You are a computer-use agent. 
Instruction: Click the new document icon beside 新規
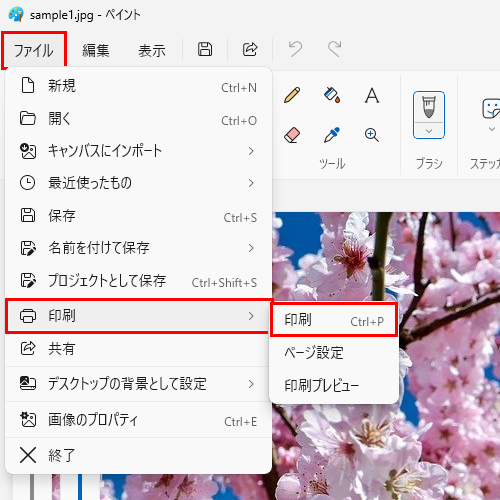28,85
